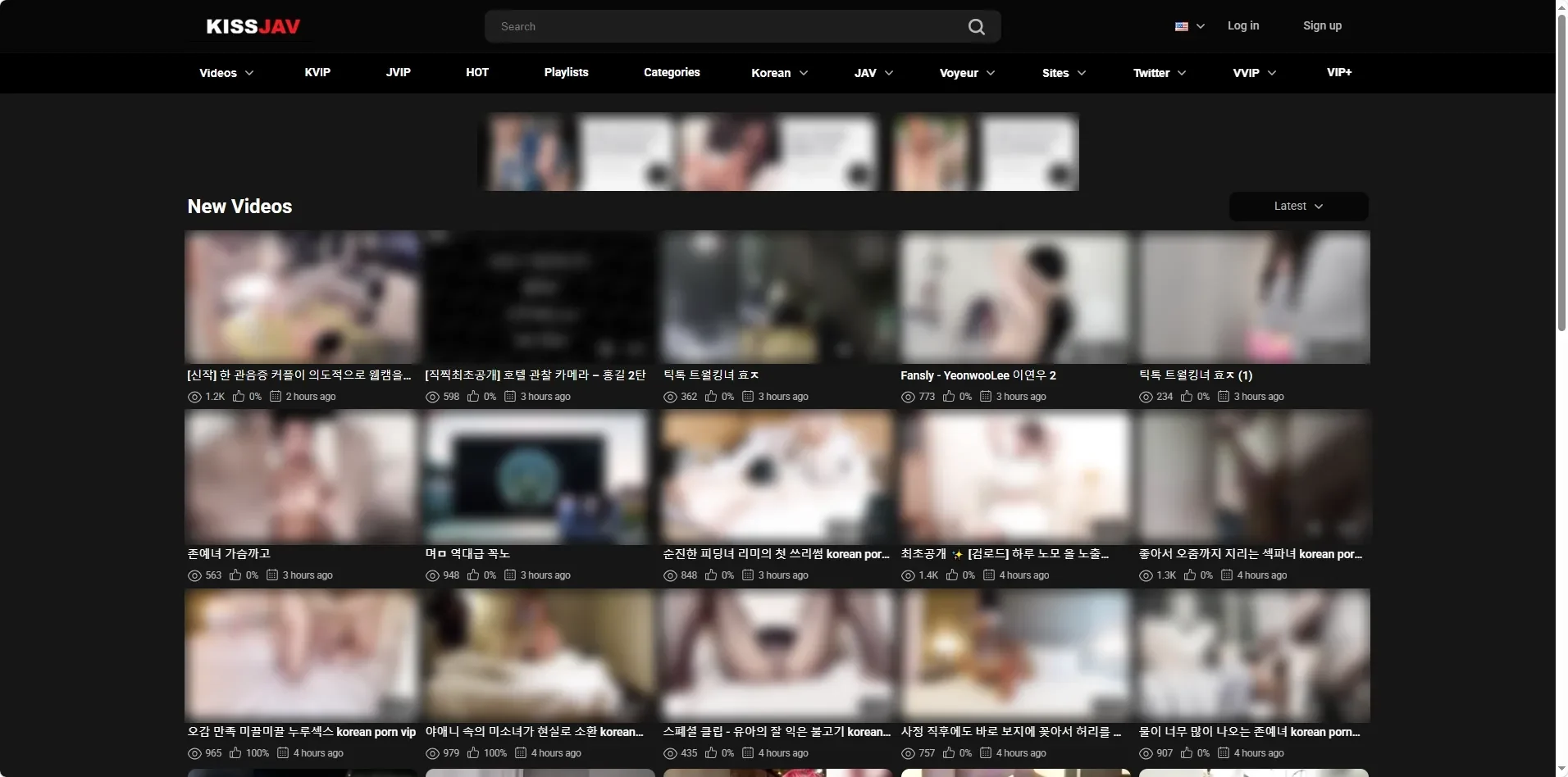Click the eye icon next to 773 views

tap(908, 397)
